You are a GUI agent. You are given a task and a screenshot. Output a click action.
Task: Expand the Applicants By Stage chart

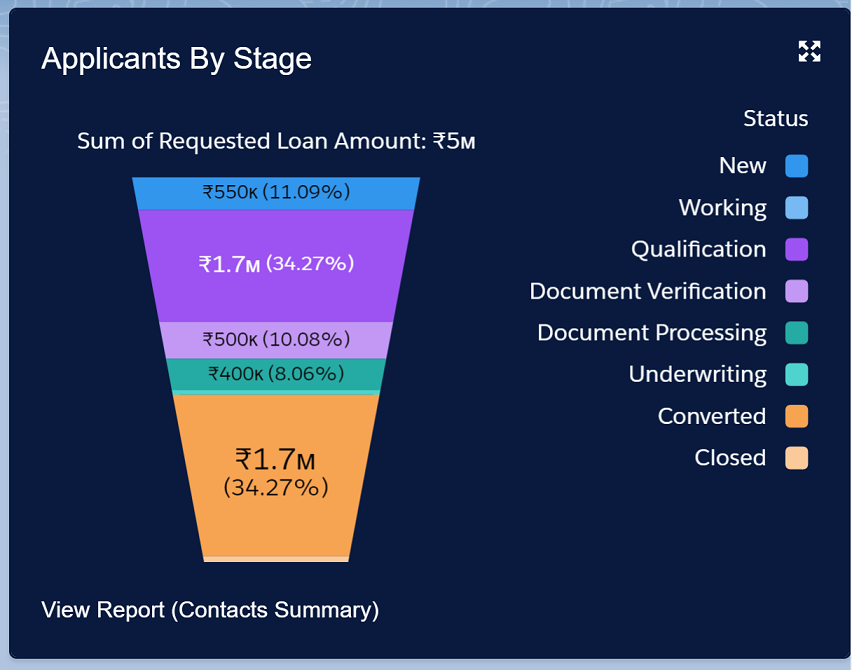(x=809, y=52)
